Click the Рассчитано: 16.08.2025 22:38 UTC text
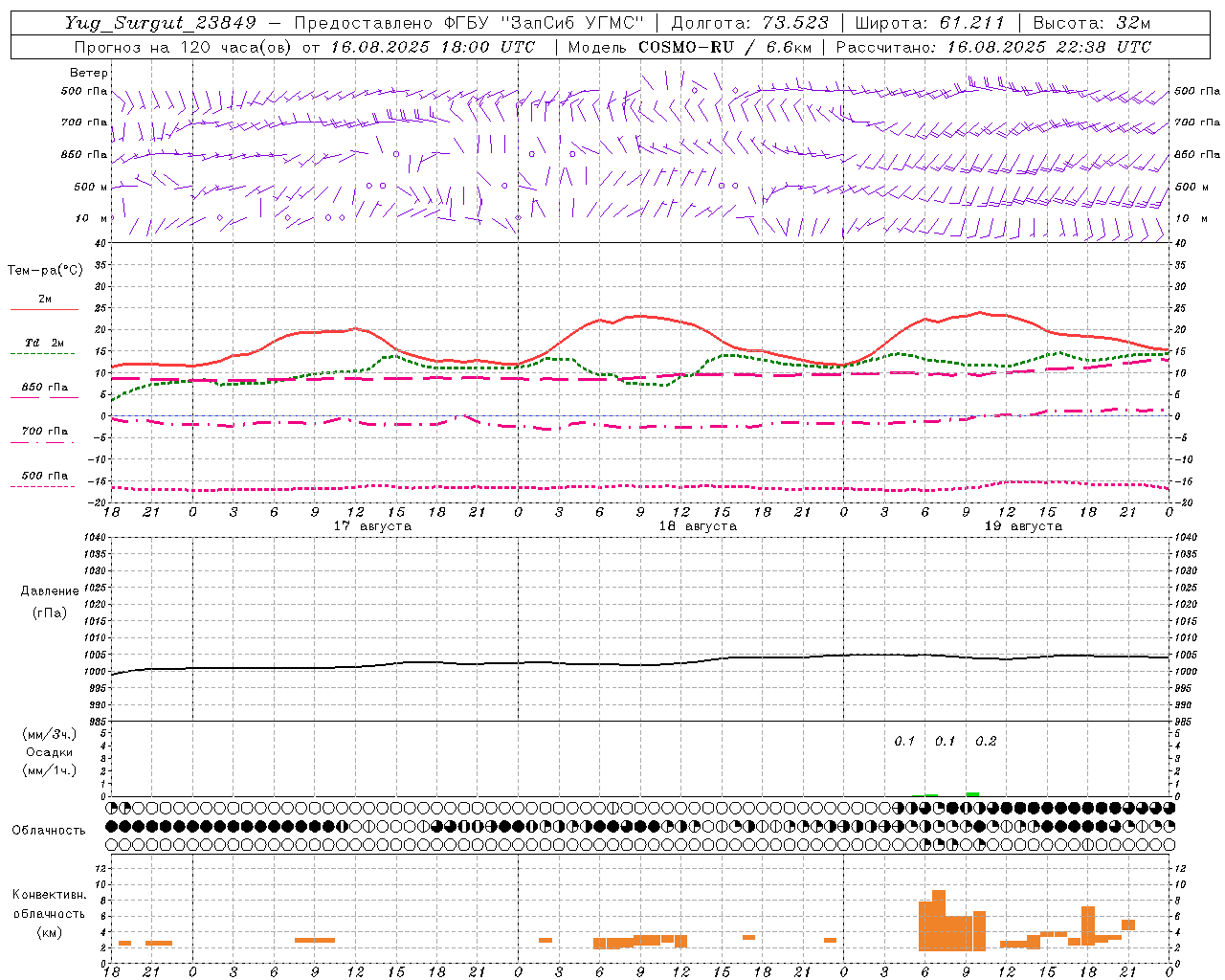This screenshot has width=1225, height=980. 993,47
